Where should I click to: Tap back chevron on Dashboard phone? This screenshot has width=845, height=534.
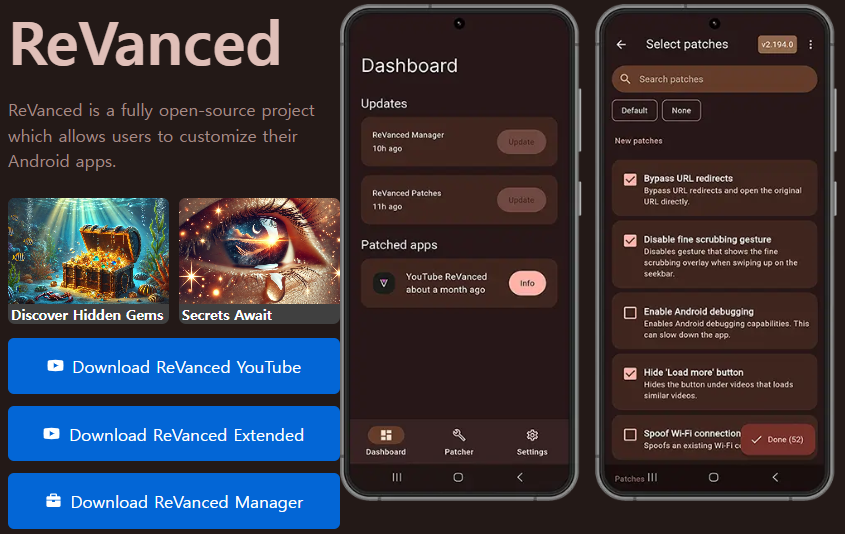click(x=520, y=477)
